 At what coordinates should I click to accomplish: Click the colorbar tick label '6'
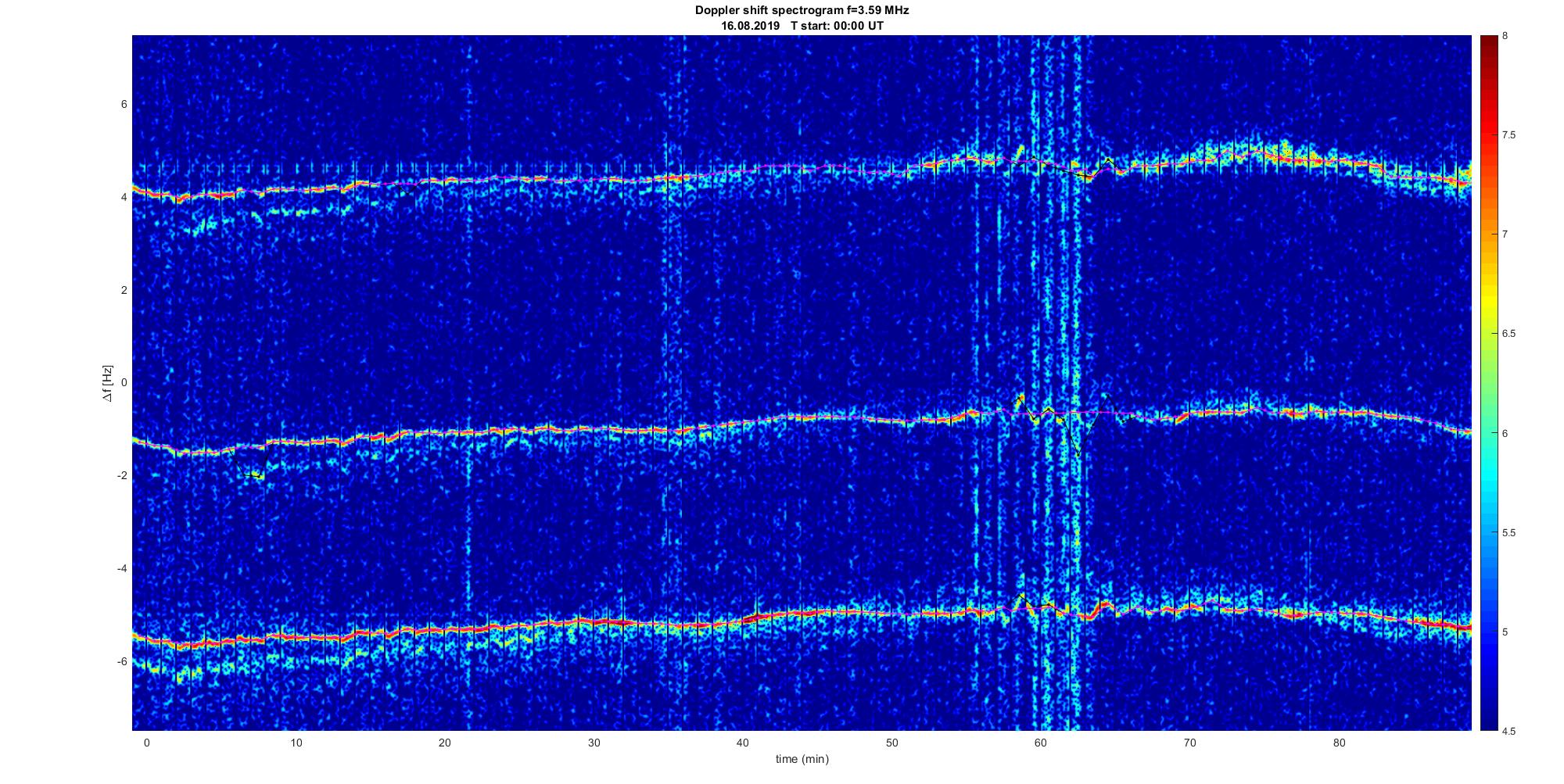click(1505, 433)
